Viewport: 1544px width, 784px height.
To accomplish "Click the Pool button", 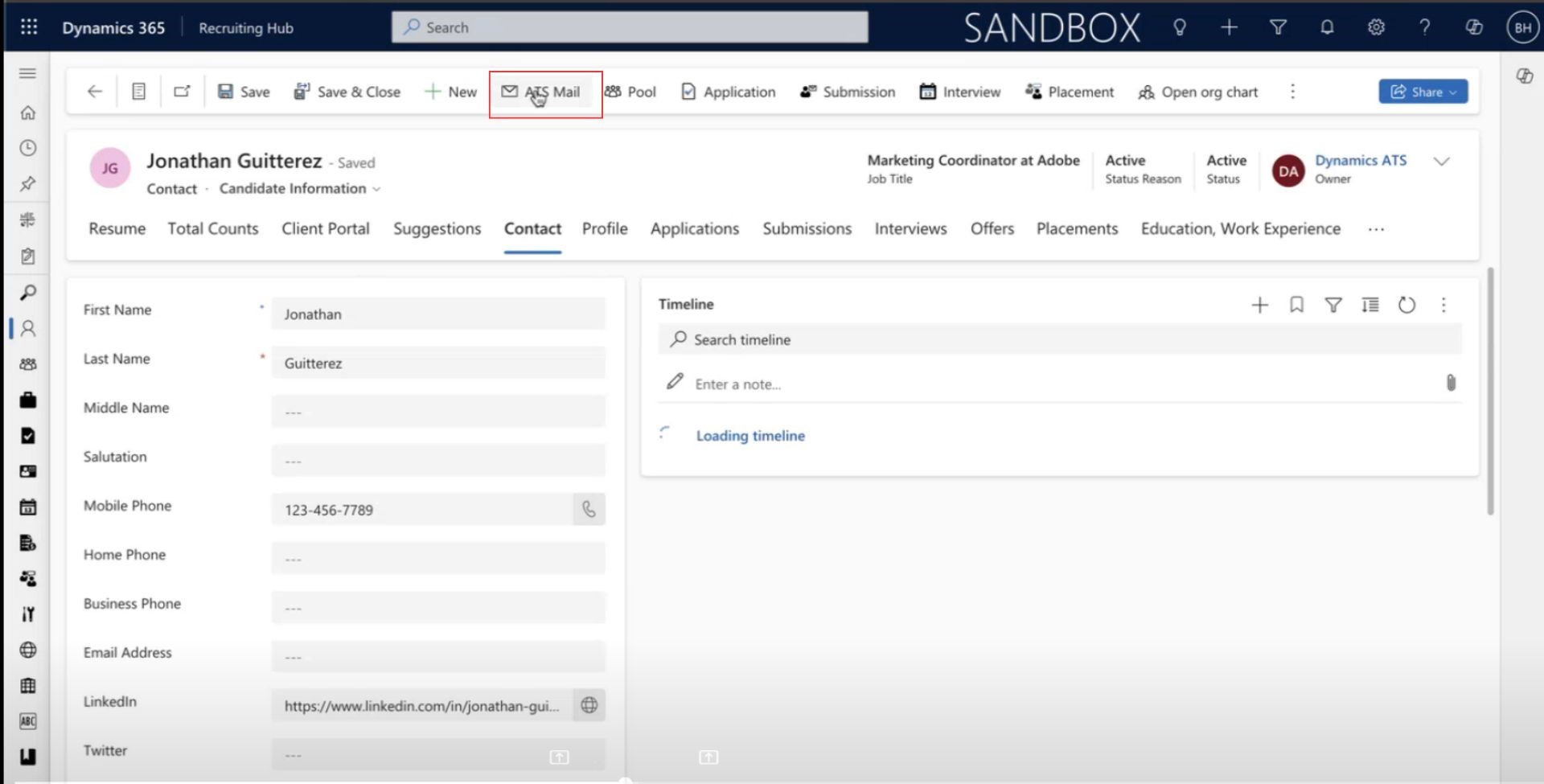I will (630, 92).
